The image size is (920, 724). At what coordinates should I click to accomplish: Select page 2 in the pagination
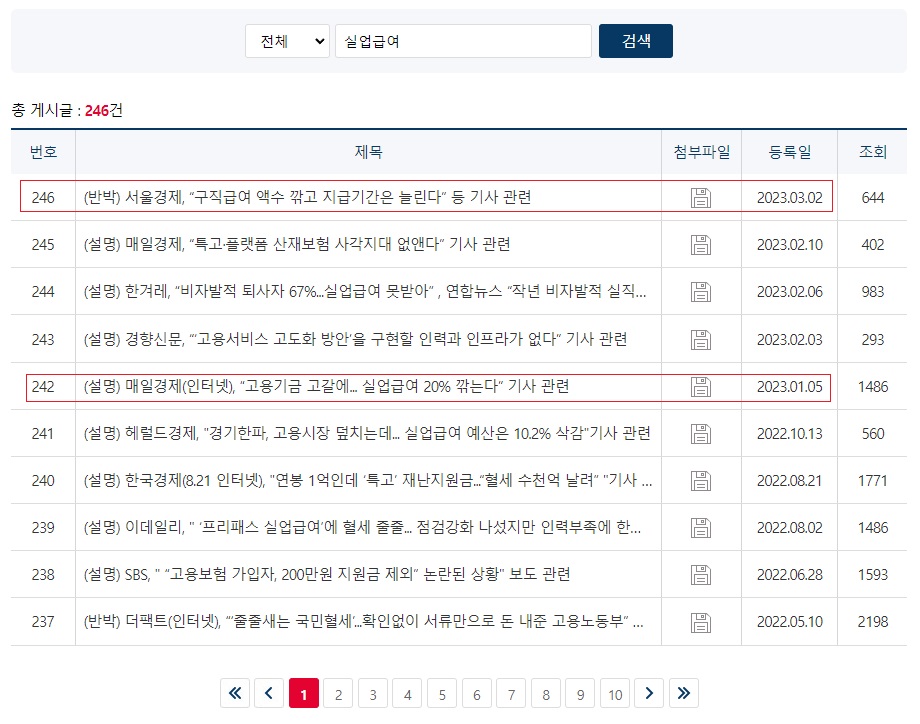(338, 693)
